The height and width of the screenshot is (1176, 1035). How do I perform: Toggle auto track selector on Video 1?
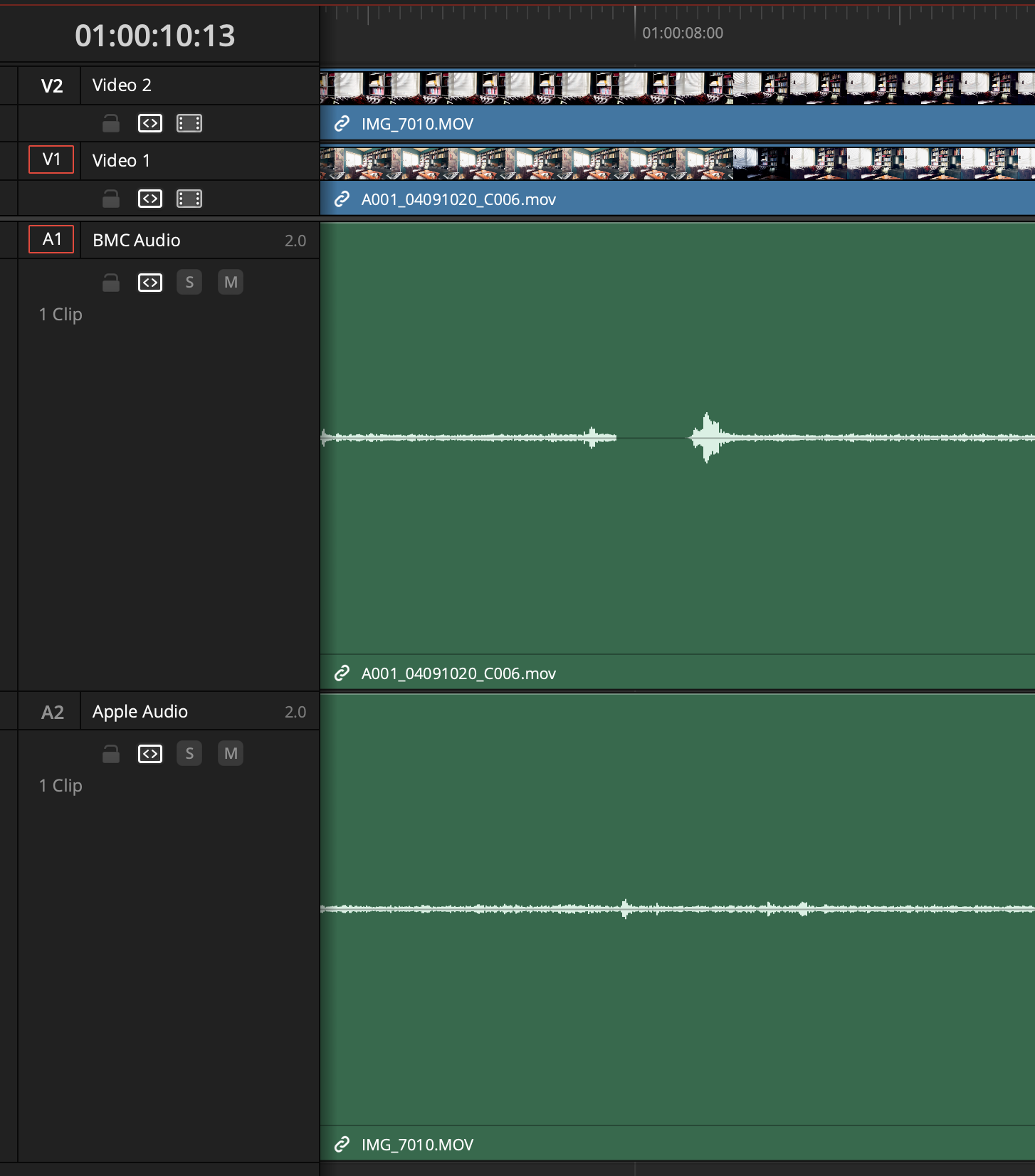(150, 199)
